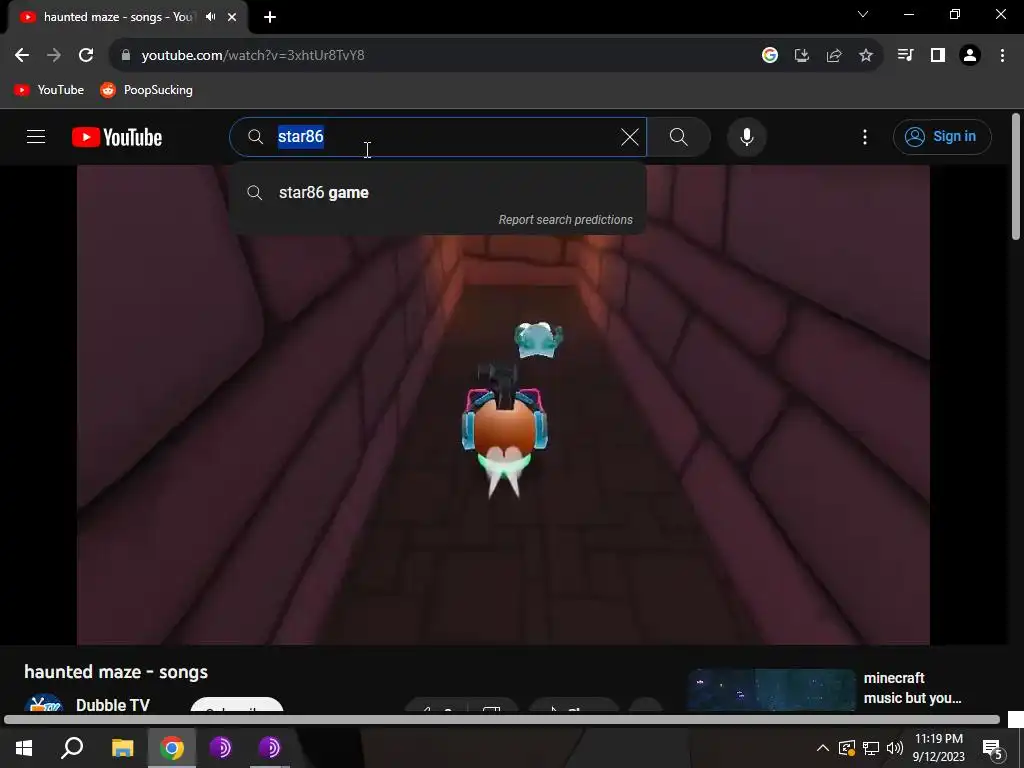Go back to the previous page
The width and height of the screenshot is (1024, 768).
[22, 56]
